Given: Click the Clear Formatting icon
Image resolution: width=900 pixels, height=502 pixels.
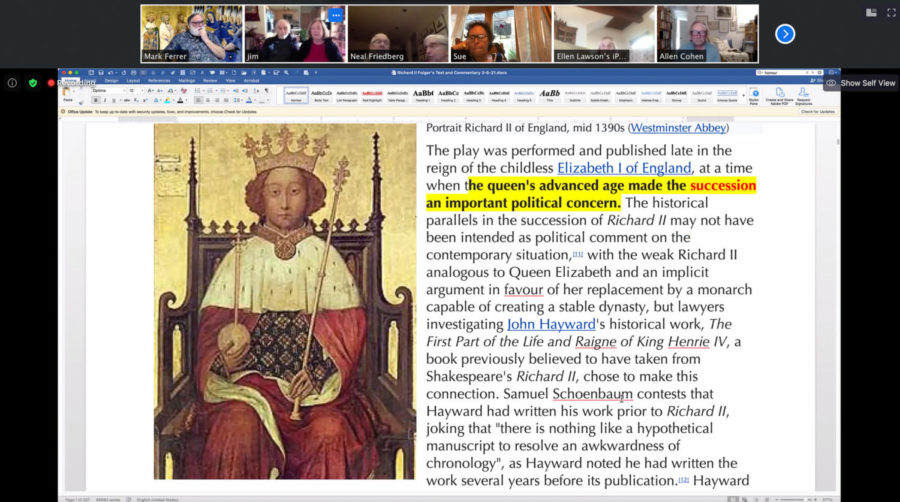Looking at the screenshot, I should pyautogui.click(x=184, y=91).
